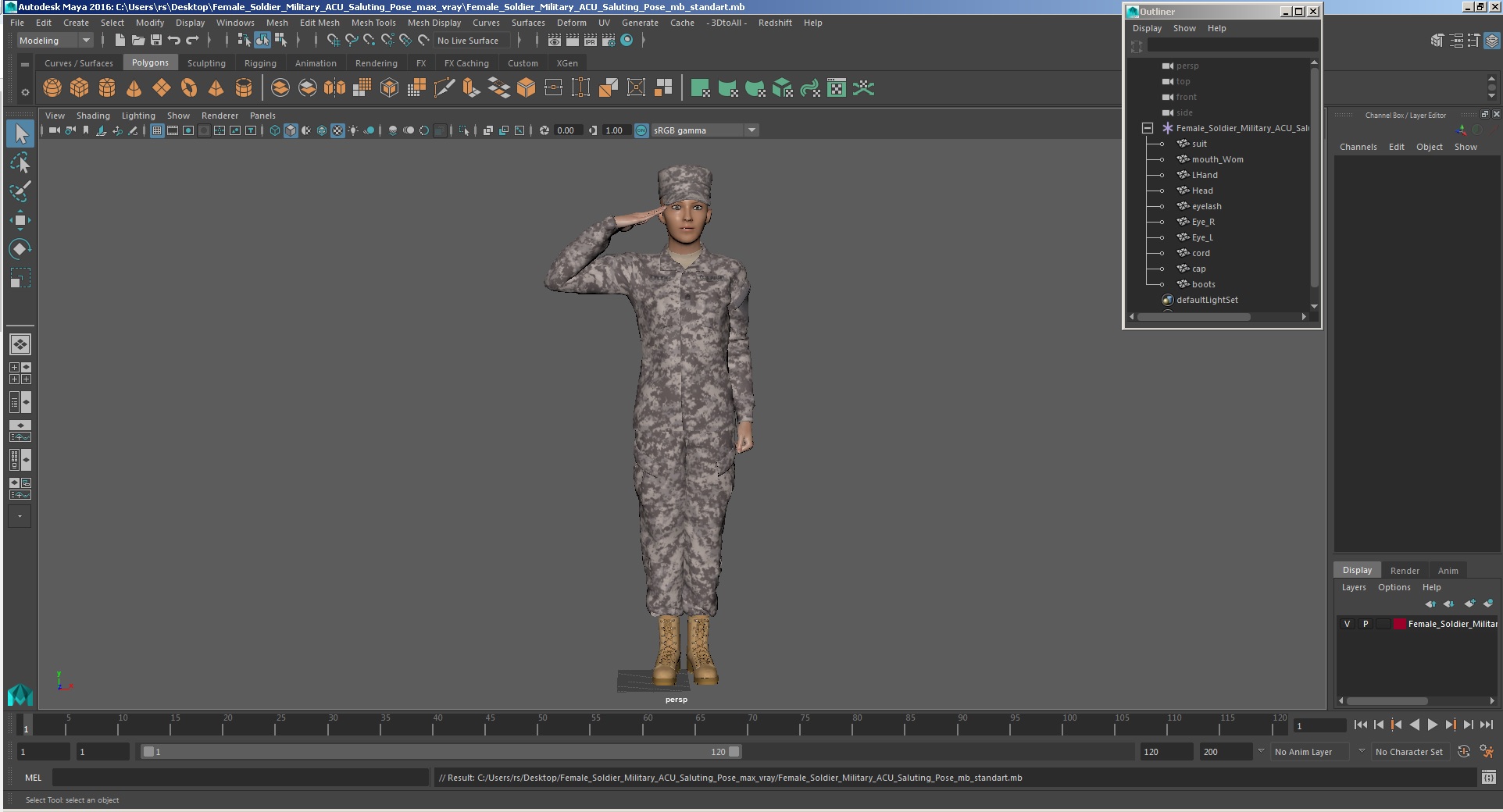Switch to the Render layer tab
Viewport: 1503px width, 812px height.
pos(1405,571)
